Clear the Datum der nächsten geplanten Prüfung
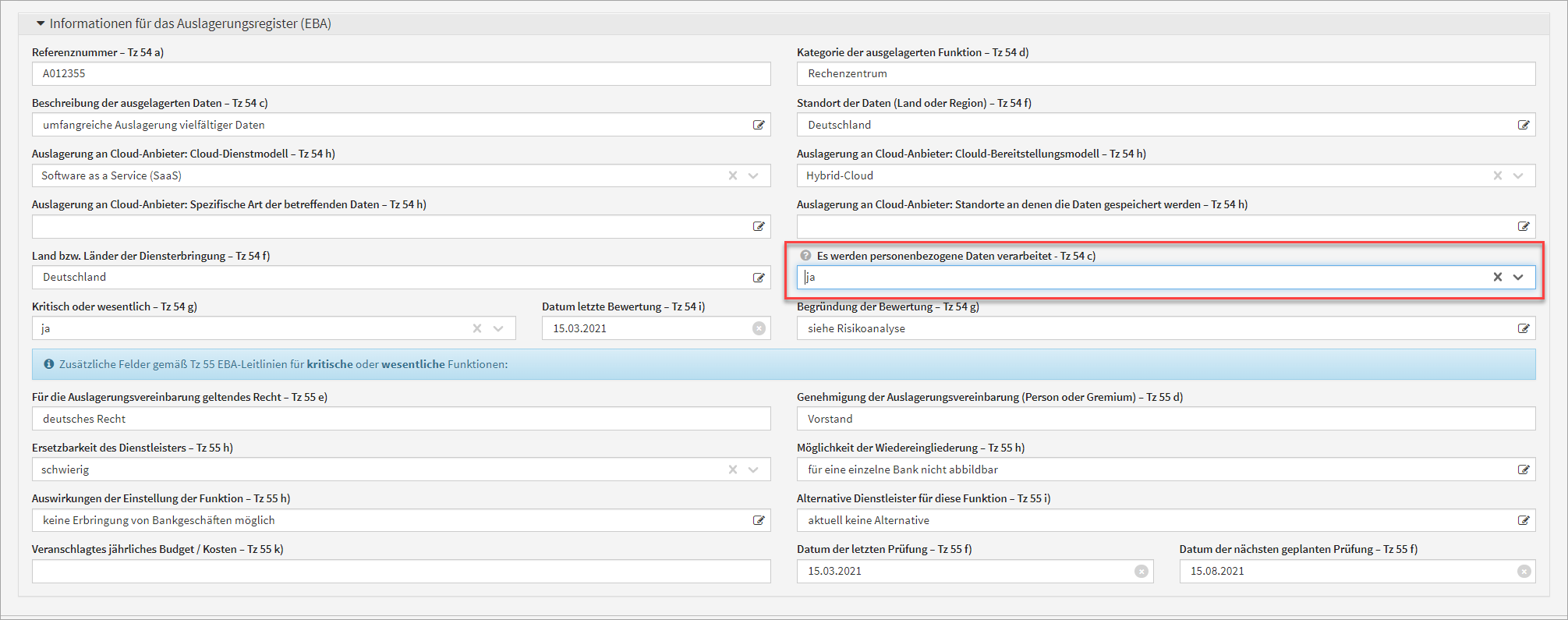Screen dimensions: 1568x620 pyautogui.click(x=1524, y=571)
